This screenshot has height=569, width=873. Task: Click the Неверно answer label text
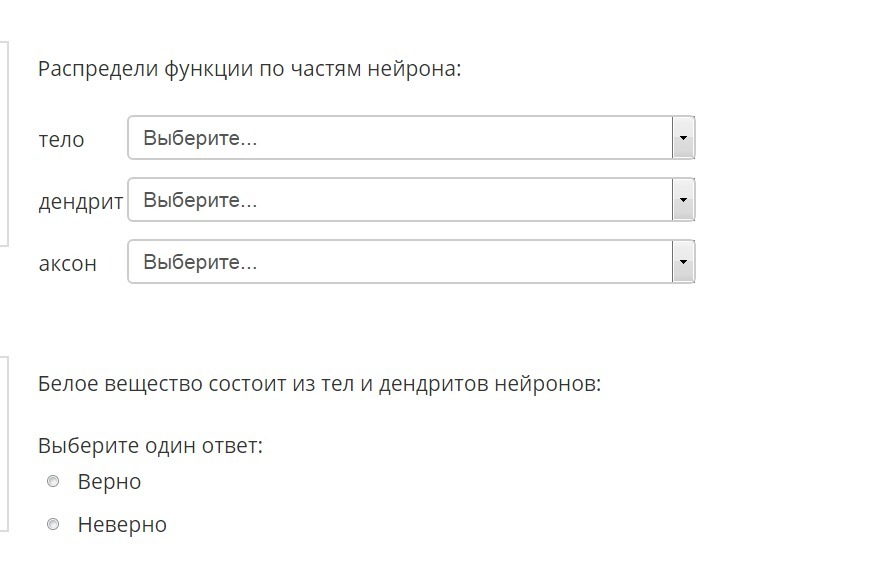point(122,524)
